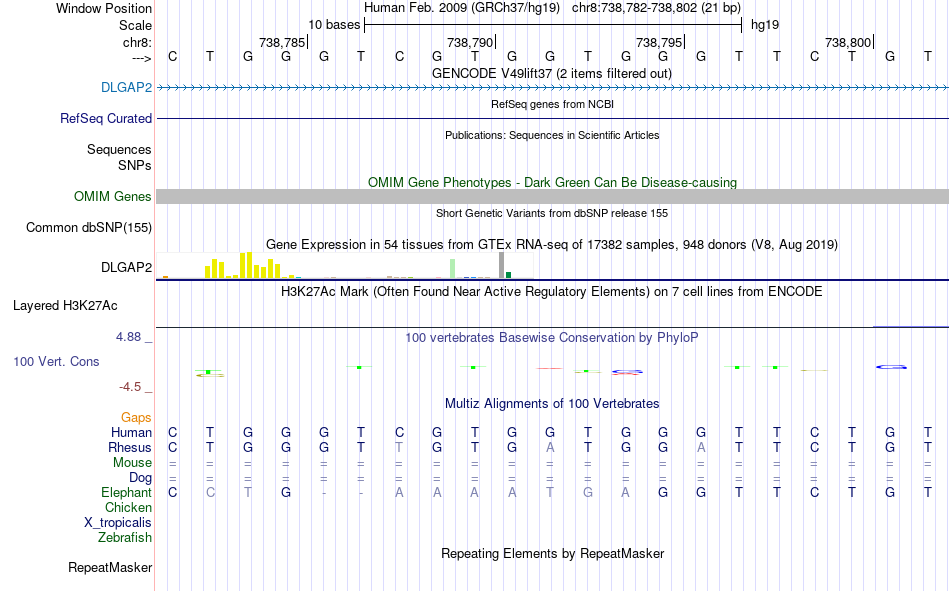Click the Window Position label

pyautogui.click(x=104, y=8)
